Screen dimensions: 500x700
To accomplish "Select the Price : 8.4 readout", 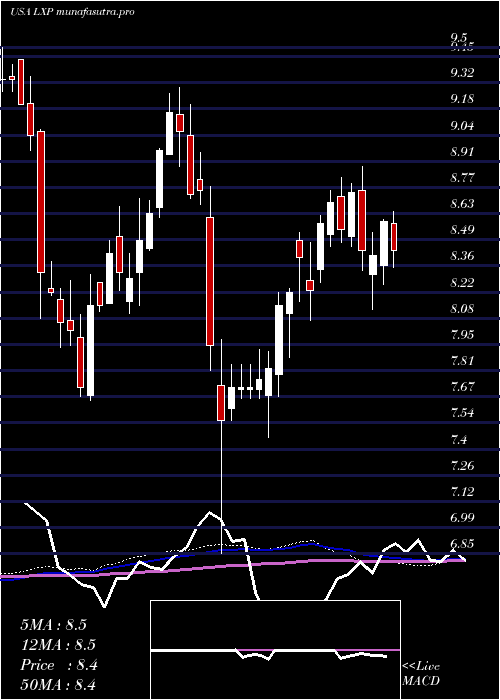I will (x=59, y=665).
